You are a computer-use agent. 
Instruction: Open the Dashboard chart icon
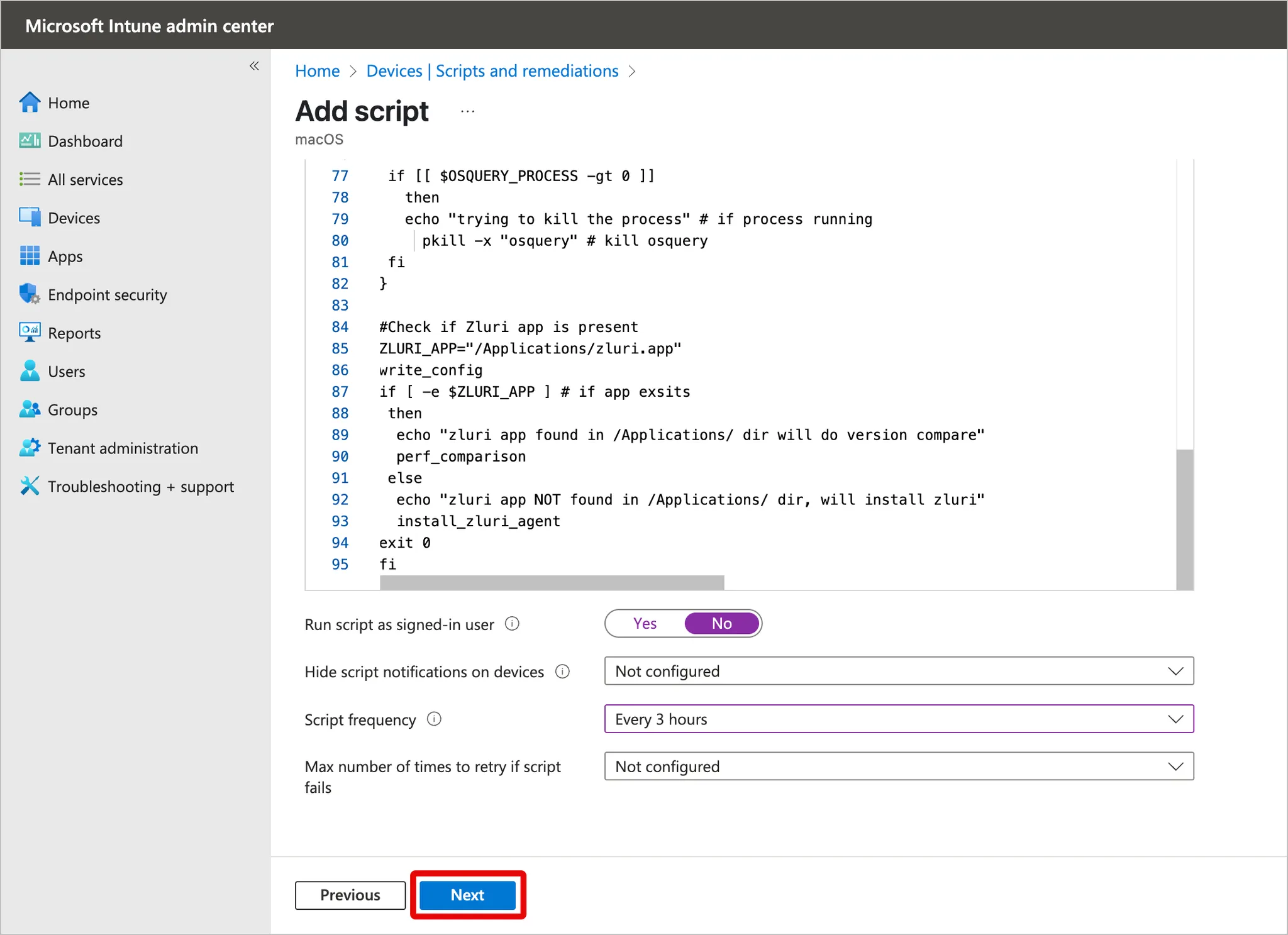[30, 141]
